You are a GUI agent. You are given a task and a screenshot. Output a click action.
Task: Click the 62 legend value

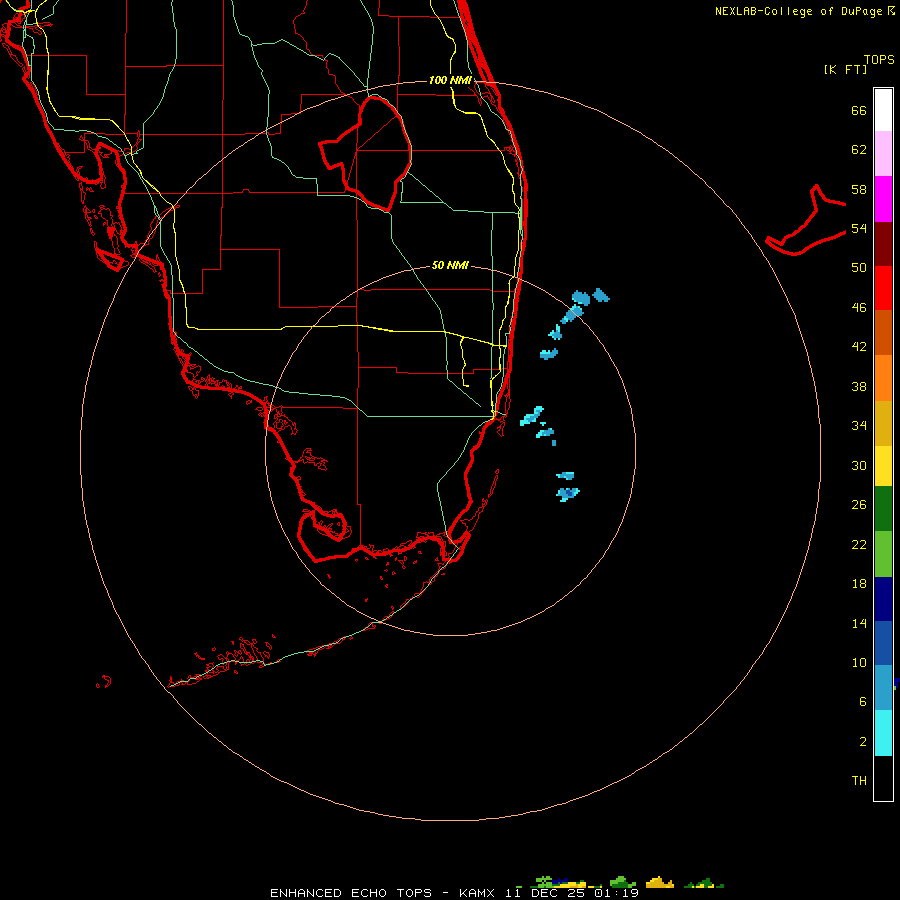[859, 150]
